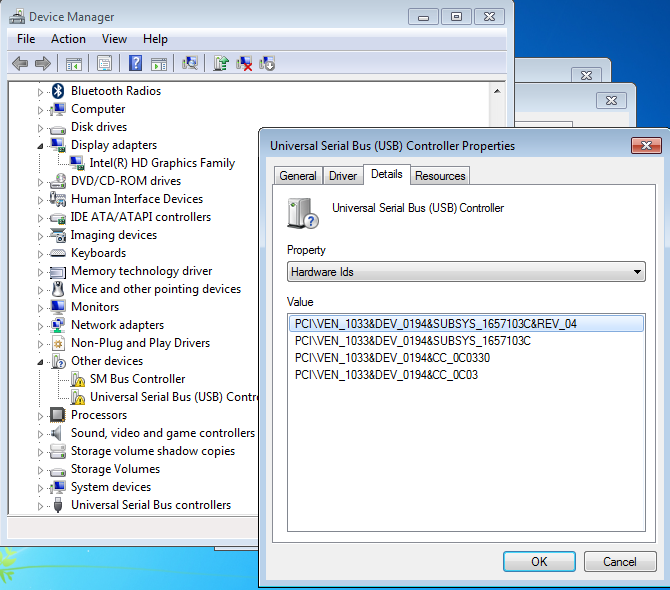Image resolution: width=670 pixels, height=590 pixels.
Task: Open the Action menu
Action: tap(68, 39)
